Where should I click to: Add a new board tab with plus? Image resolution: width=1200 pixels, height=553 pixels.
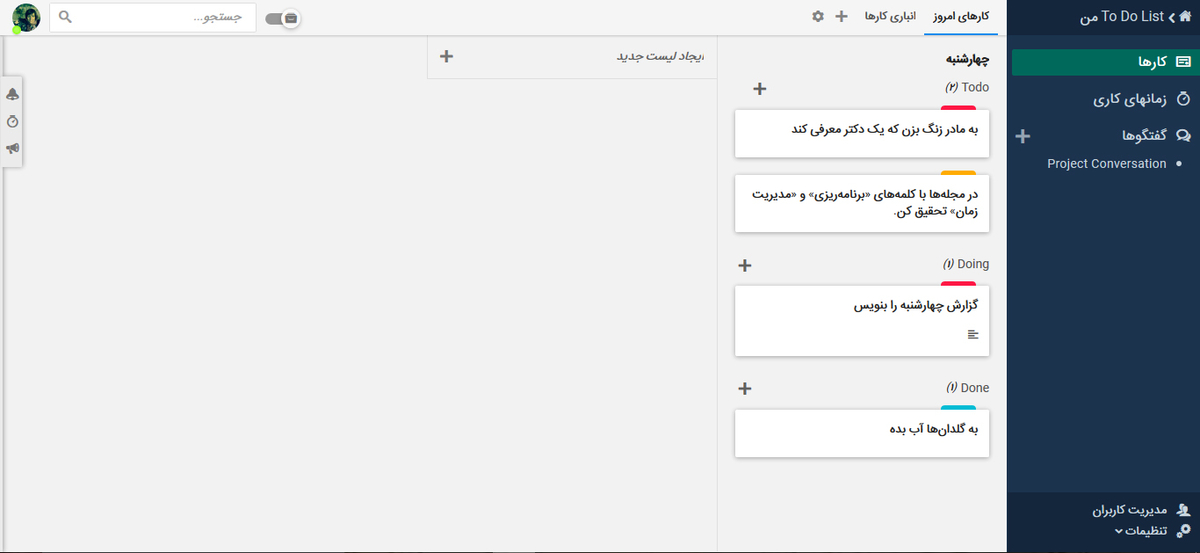click(841, 17)
